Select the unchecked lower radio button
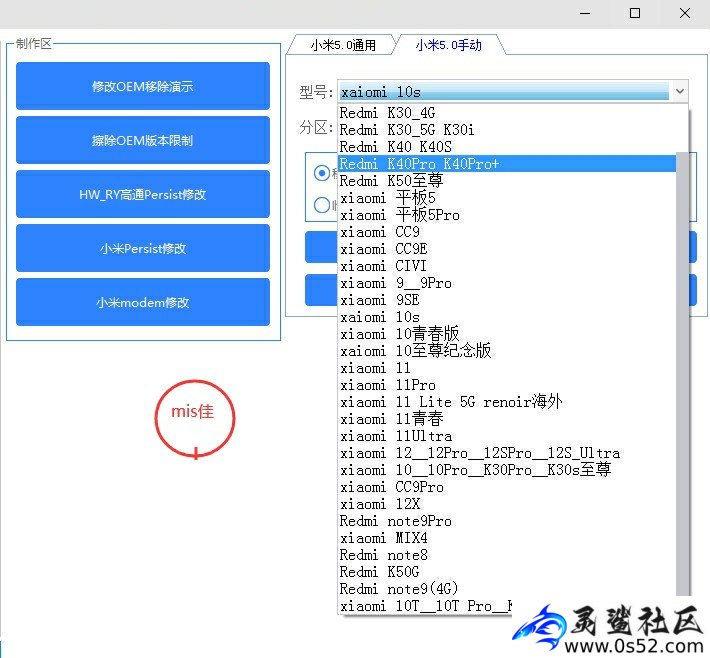This screenshot has height=658, width=710. tap(321, 205)
